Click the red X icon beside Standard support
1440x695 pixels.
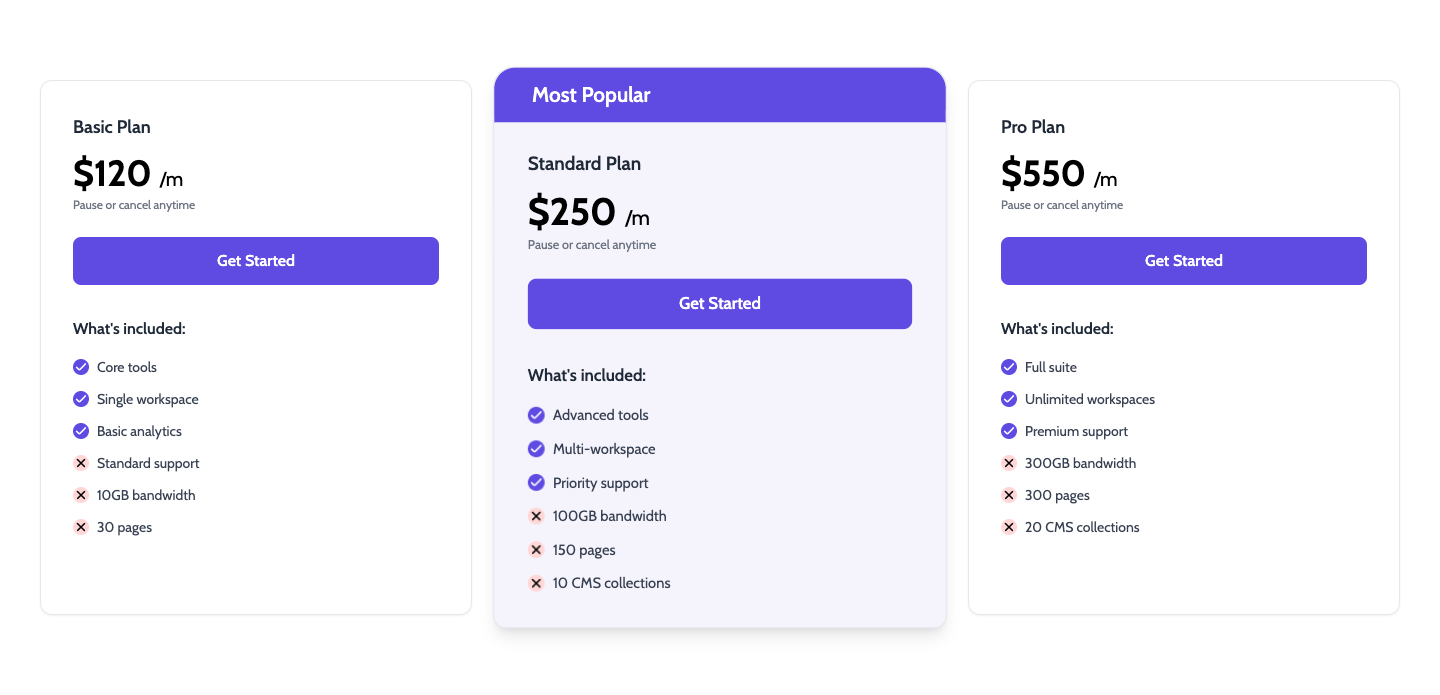point(81,463)
